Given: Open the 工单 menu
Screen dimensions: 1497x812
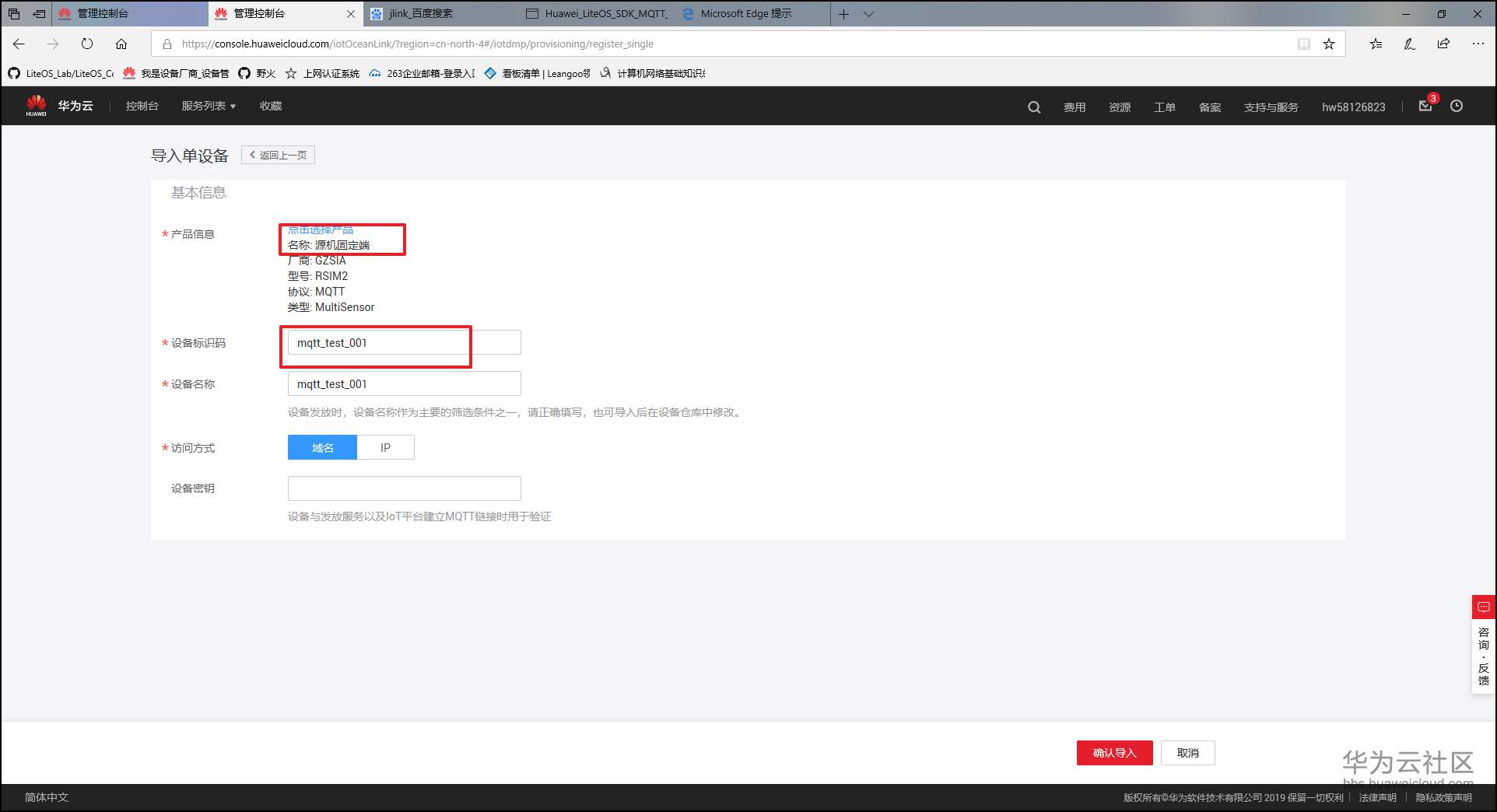Looking at the screenshot, I should pos(1165,107).
